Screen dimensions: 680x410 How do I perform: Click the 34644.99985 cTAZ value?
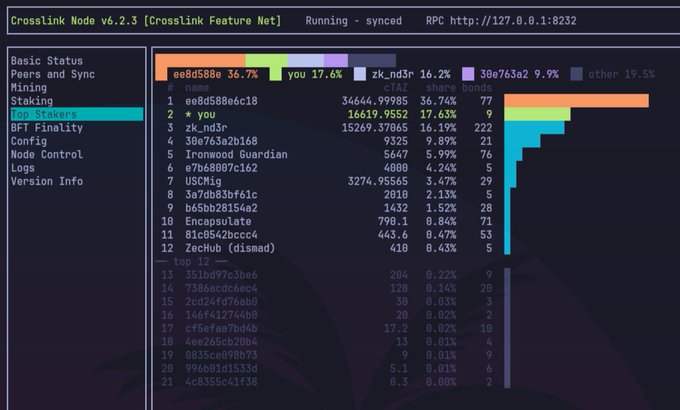(375, 101)
